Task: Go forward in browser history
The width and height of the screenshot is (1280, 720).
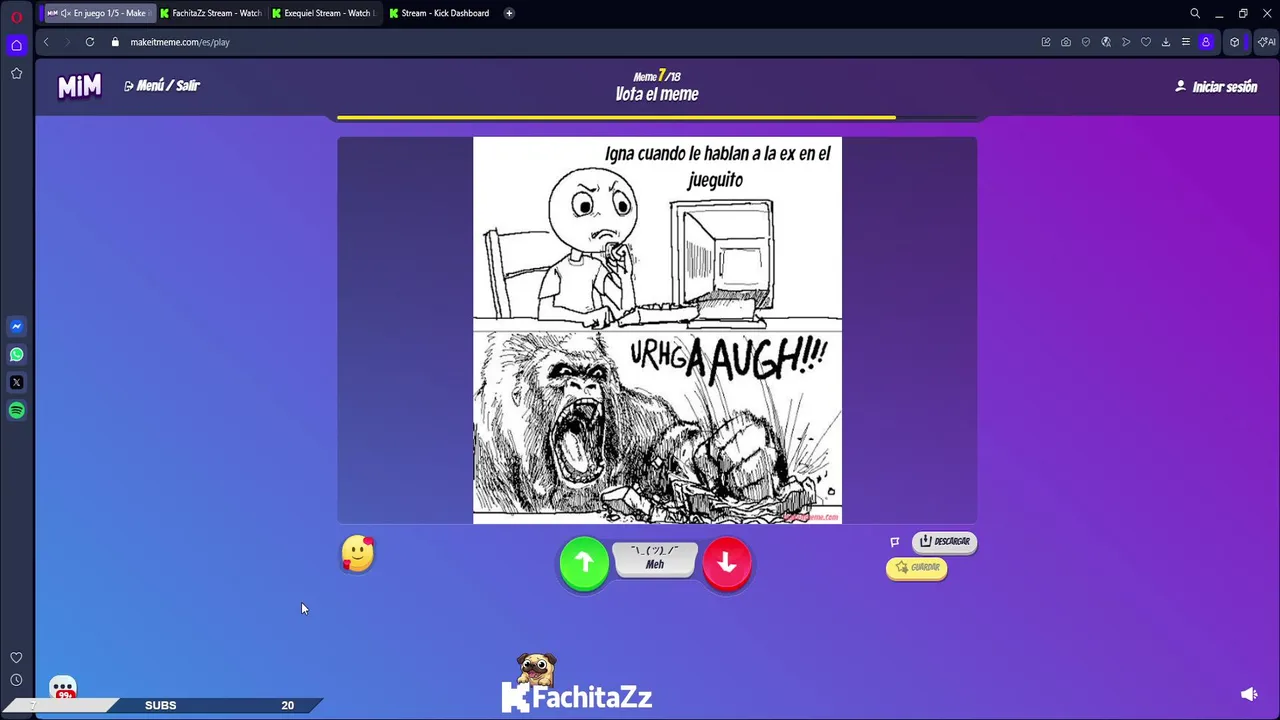Action: (67, 42)
